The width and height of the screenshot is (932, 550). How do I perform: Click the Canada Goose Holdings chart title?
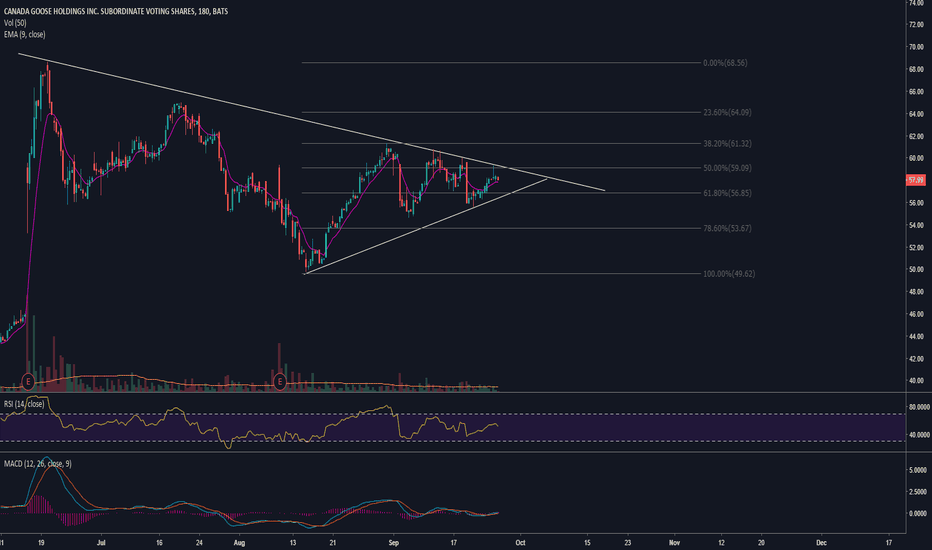tap(115, 11)
